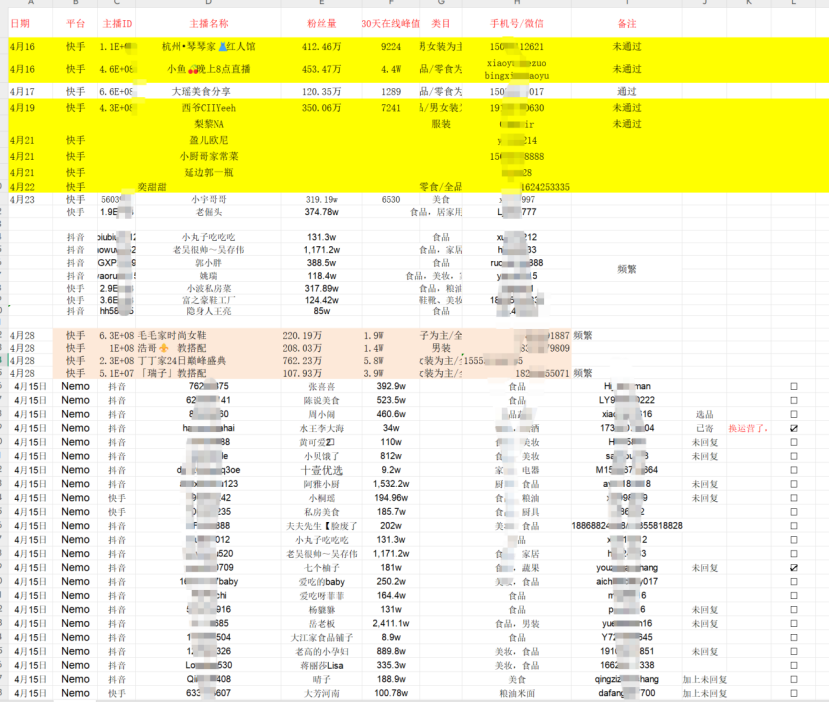Select the 主播ID header cell
This screenshot has width=829, height=702.
[x=117, y=23]
